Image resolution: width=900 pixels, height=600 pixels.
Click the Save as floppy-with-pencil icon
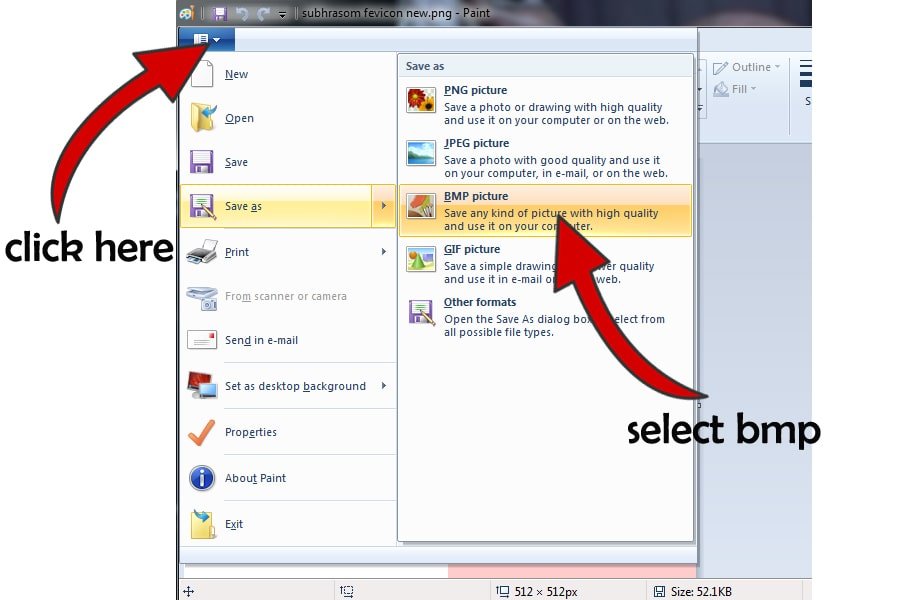pos(203,206)
